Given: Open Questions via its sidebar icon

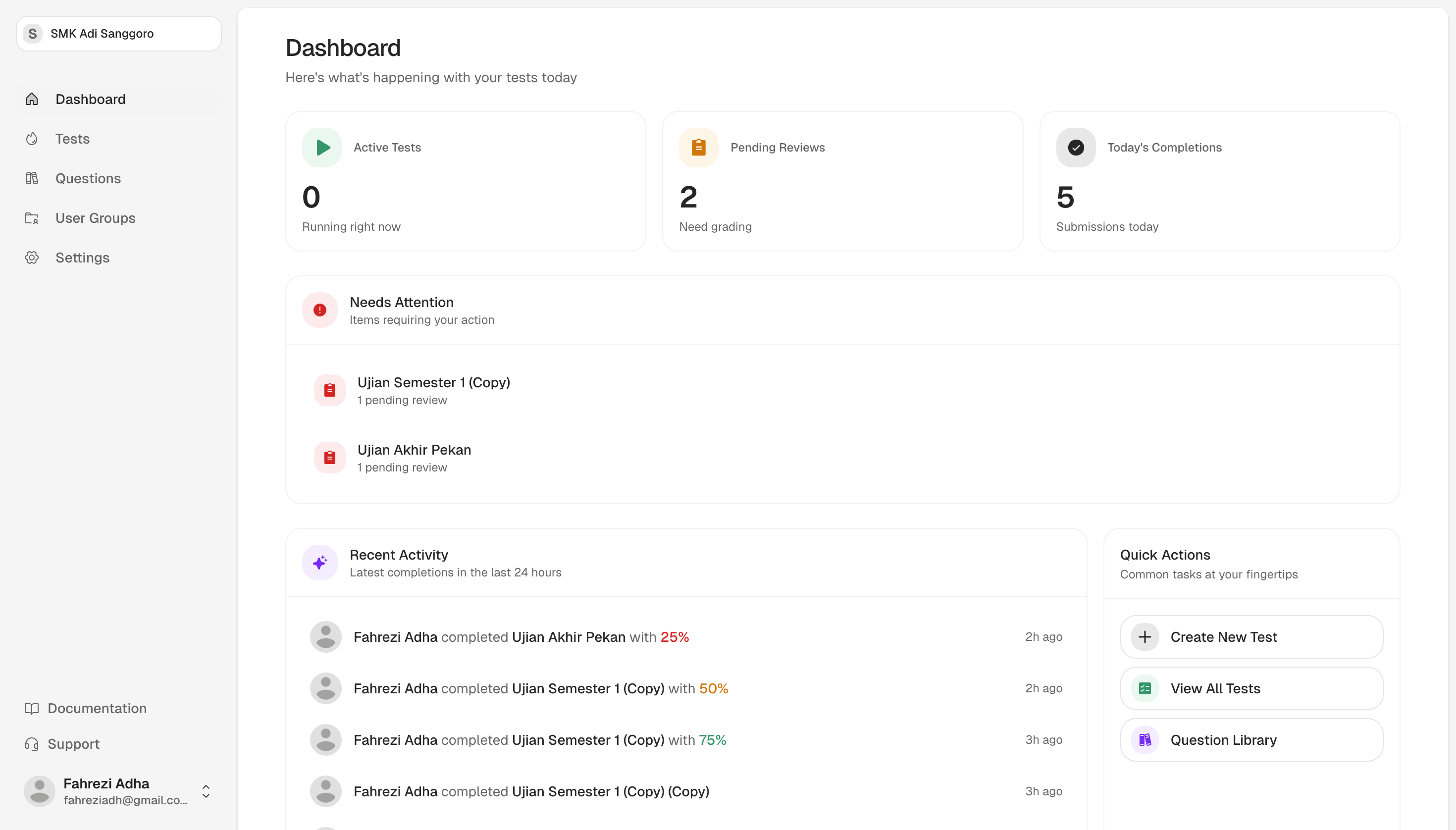Looking at the screenshot, I should click(32, 178).
